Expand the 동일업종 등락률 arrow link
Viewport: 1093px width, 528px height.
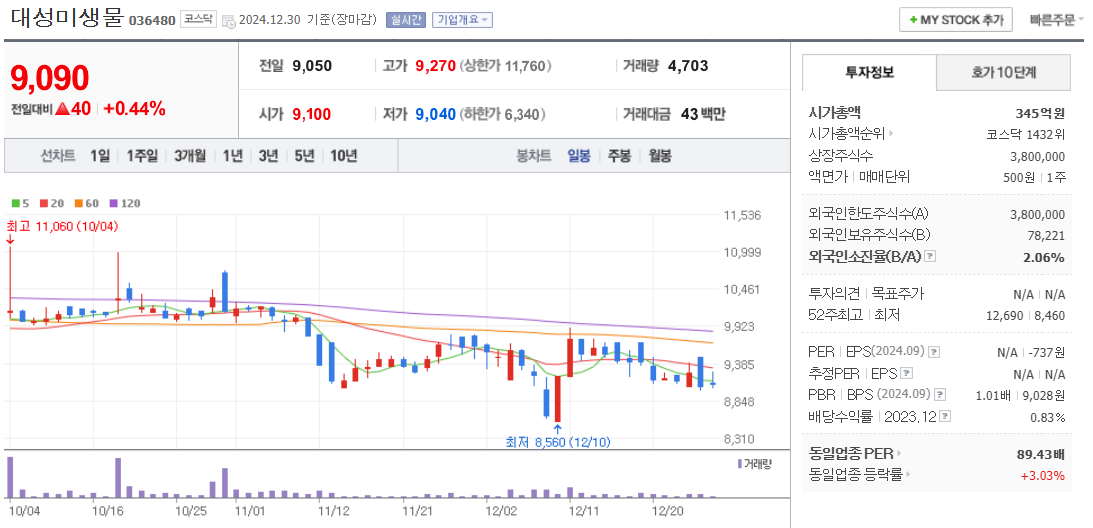coord(909,475)
